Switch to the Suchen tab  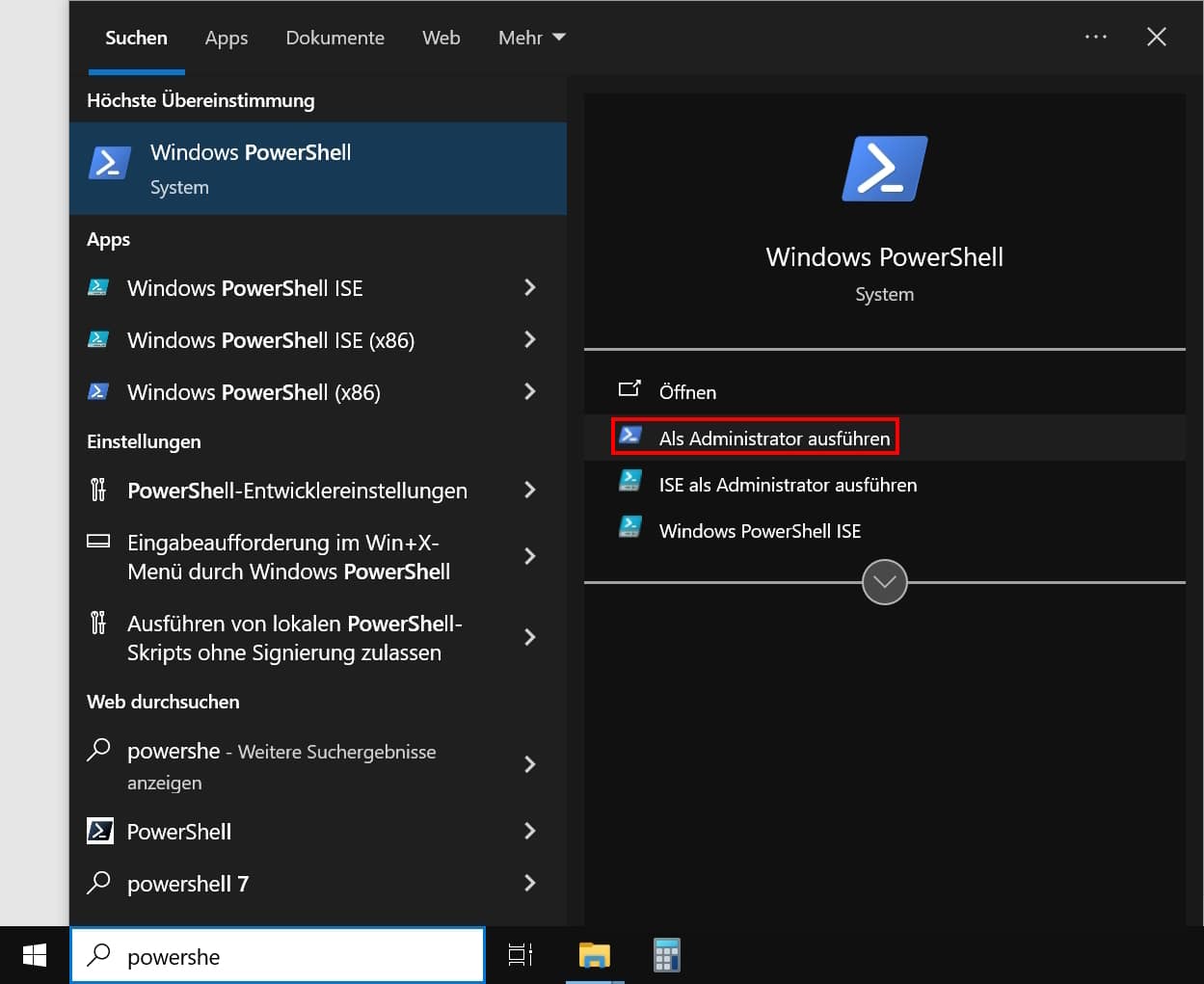click(136, 38)
